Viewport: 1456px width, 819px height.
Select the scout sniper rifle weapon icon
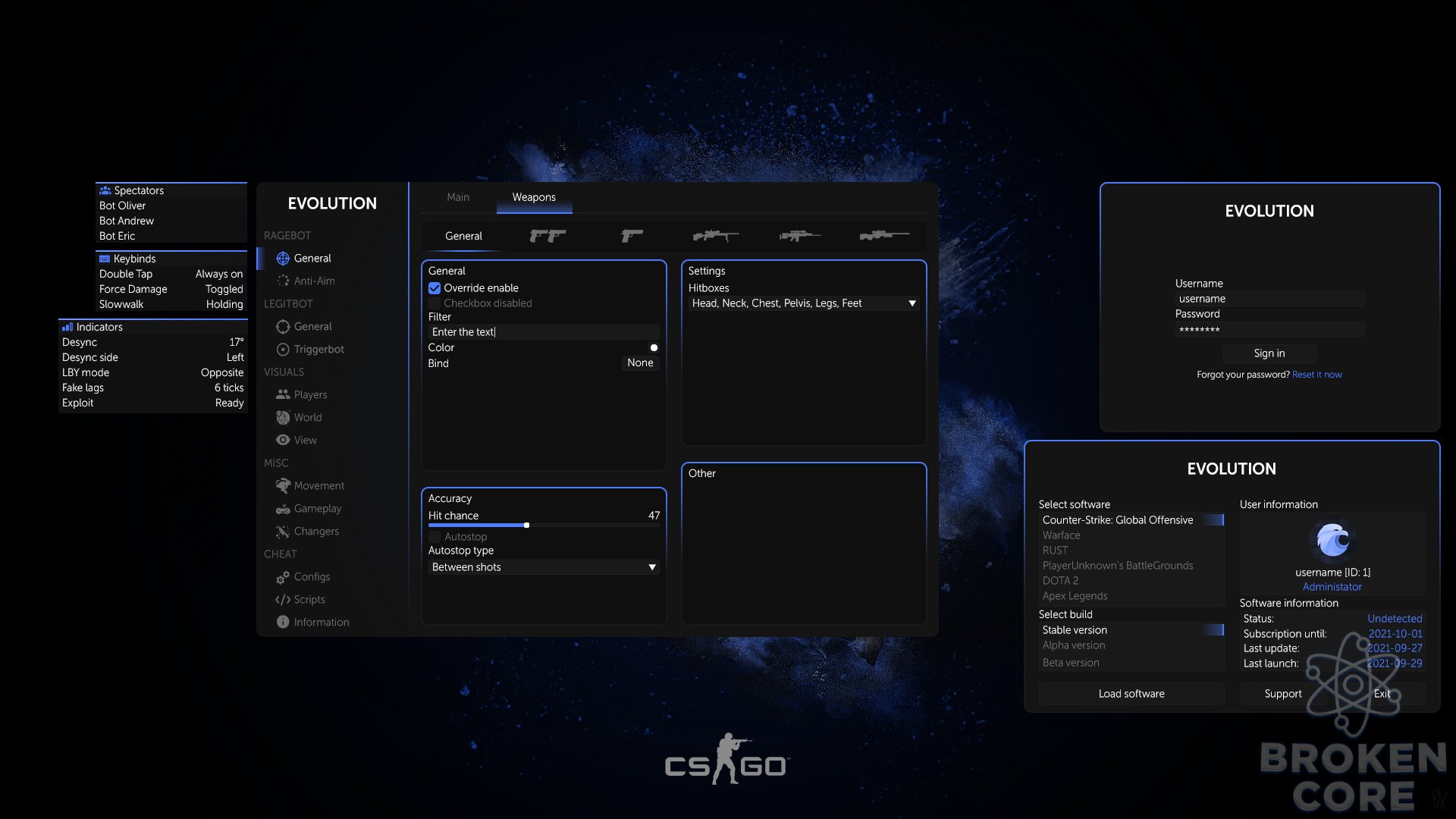(x=716, y=236)
